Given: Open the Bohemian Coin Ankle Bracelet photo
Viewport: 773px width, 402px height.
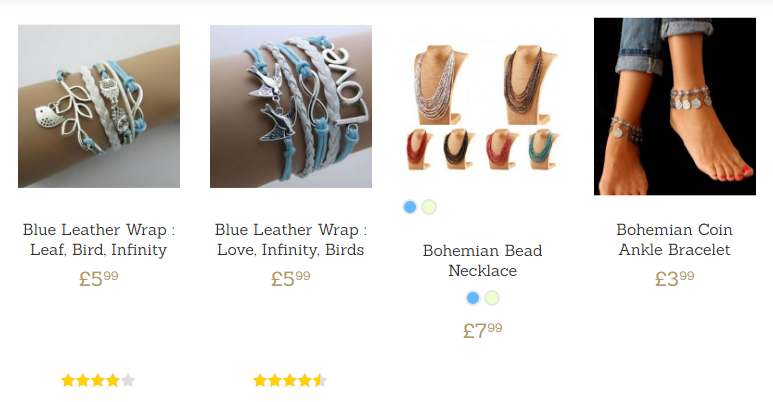Looking at the screenshot, I should (675, 107).
